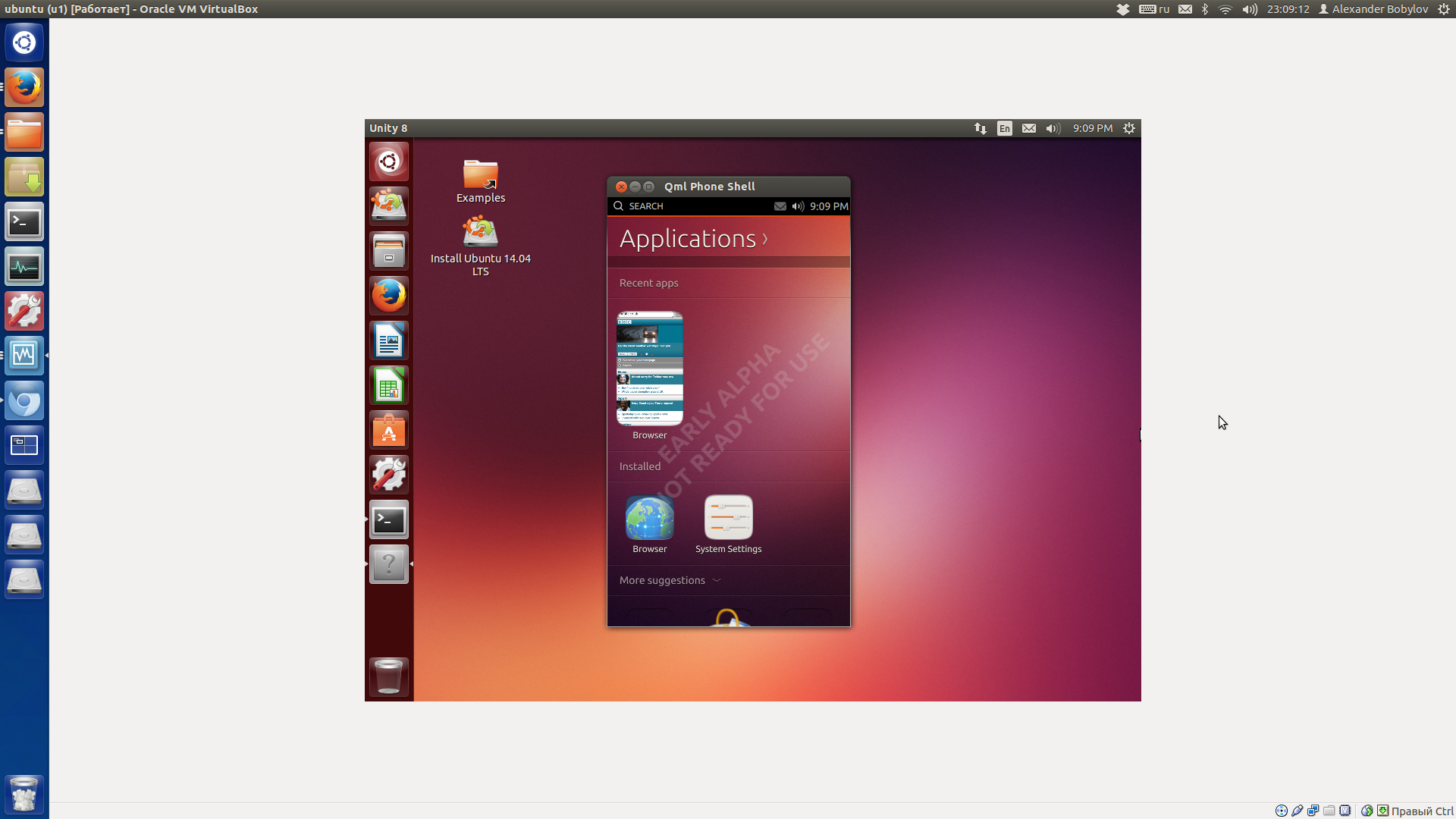Select Install Ubuntu 14.04 LTS desktop icon
1456x819 pixels.
point(481,246)
